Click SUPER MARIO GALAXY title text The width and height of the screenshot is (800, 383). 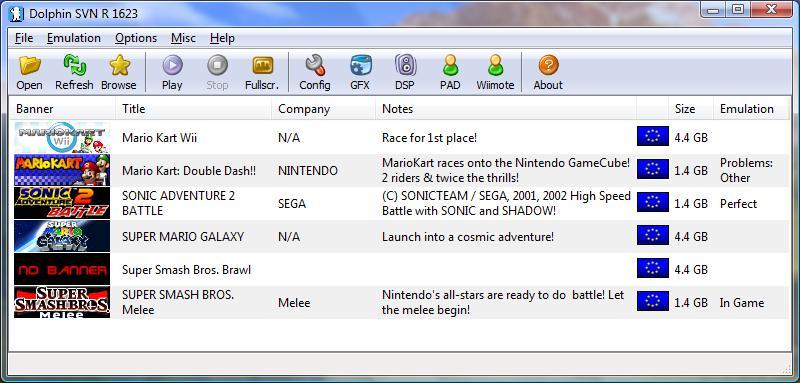[183, 237]
